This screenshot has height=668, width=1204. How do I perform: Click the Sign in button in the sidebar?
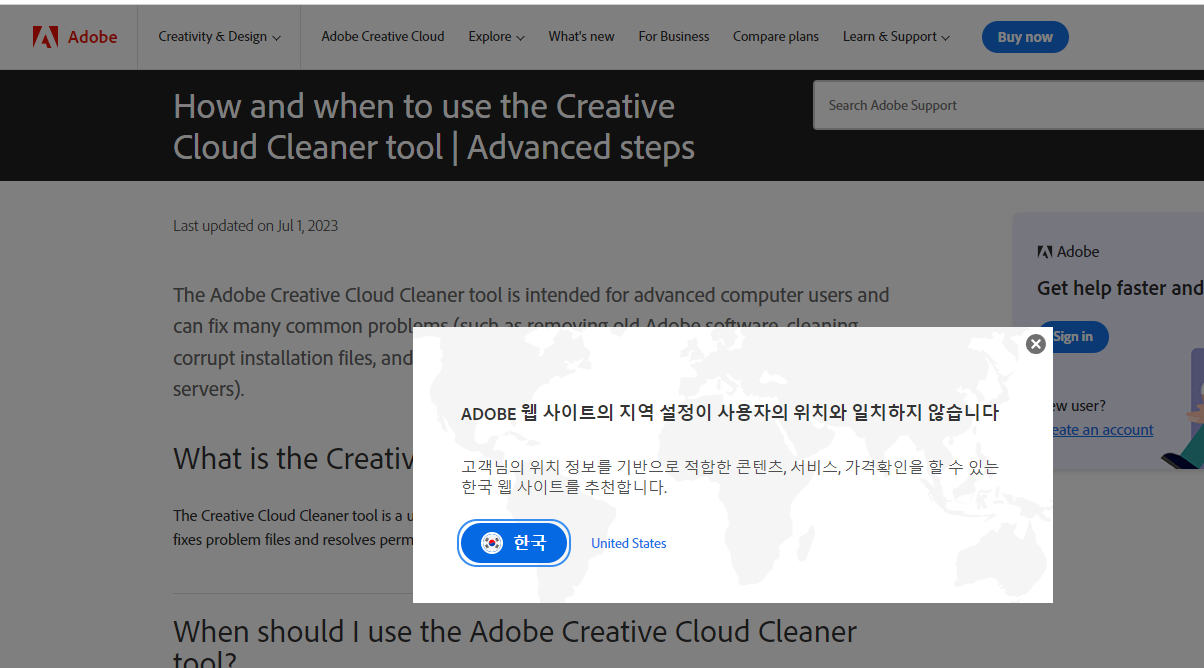pyautogui.click(x=1073, y=336)
